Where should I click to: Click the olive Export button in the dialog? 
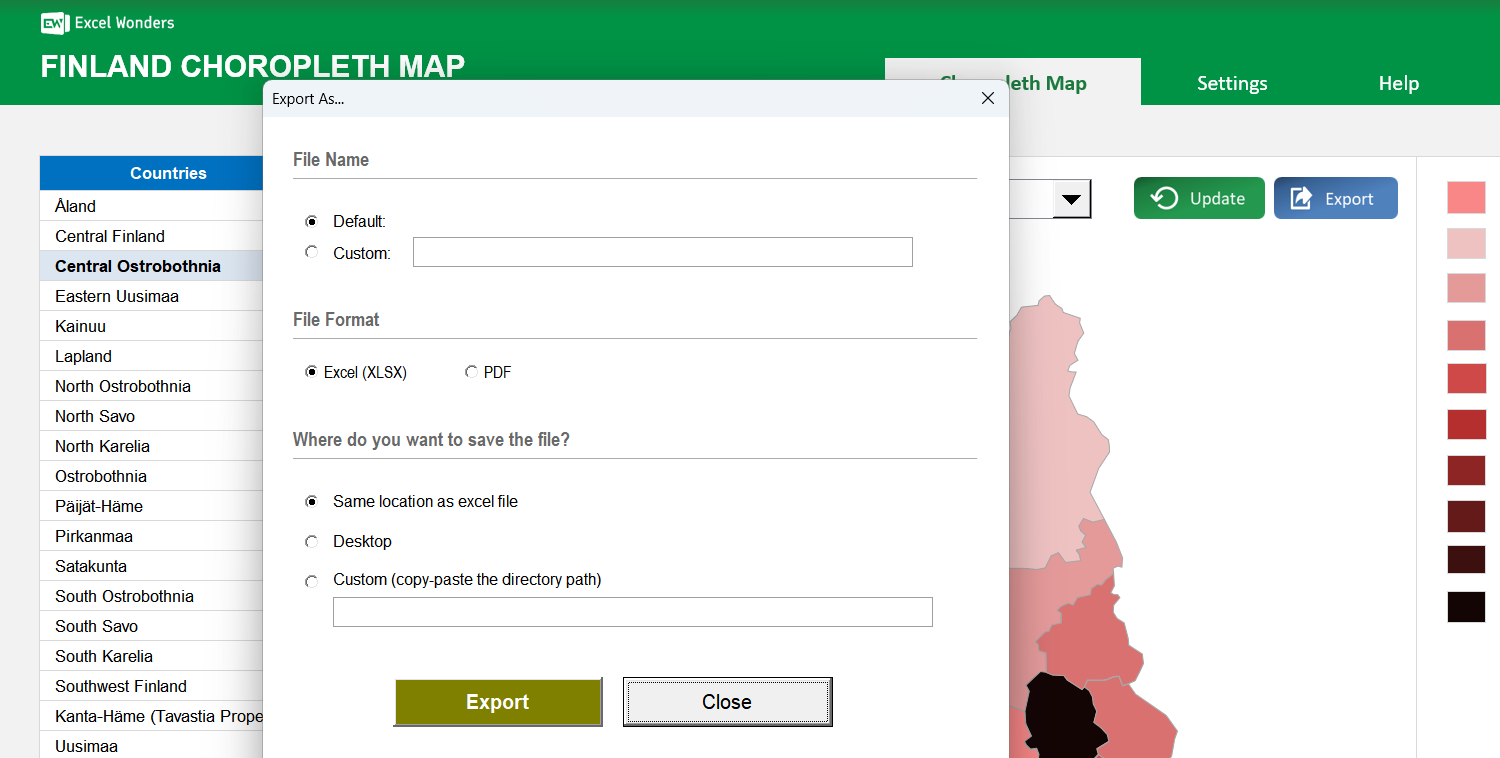click(498, 701)
